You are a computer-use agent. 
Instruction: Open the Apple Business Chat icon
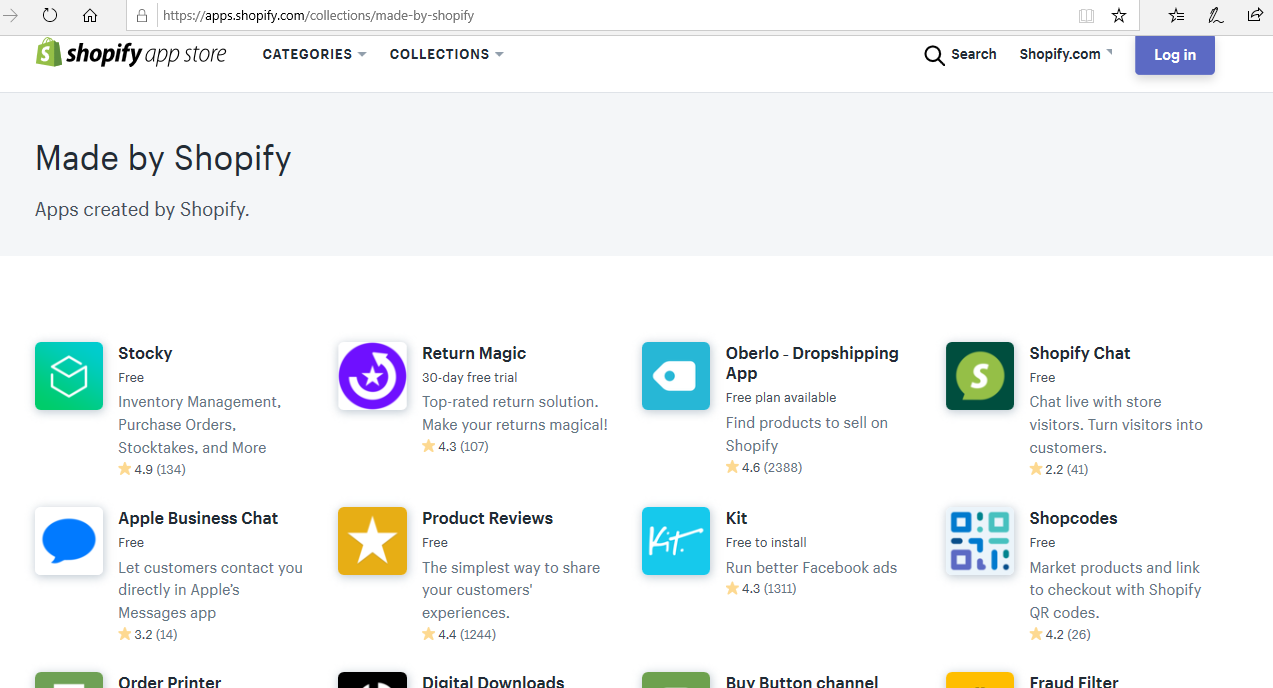[69, 541]
